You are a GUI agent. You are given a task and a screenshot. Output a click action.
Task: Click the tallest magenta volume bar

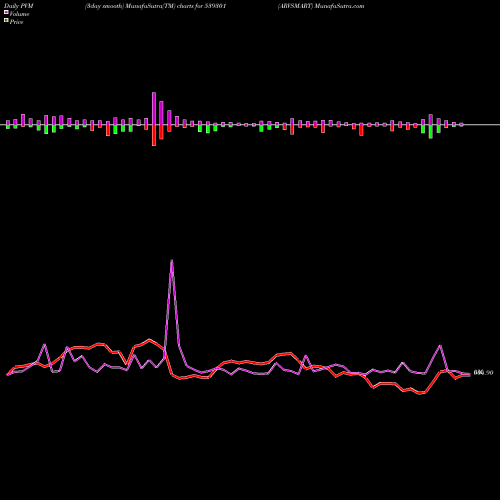(154, 109)
